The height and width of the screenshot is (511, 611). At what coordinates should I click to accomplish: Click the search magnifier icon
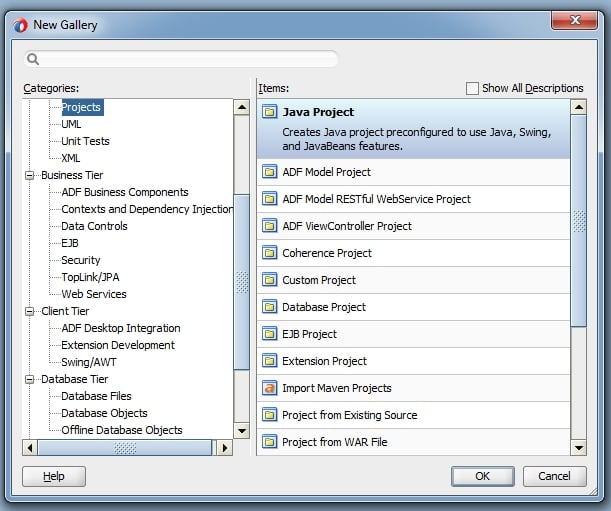tap(33, 59)
